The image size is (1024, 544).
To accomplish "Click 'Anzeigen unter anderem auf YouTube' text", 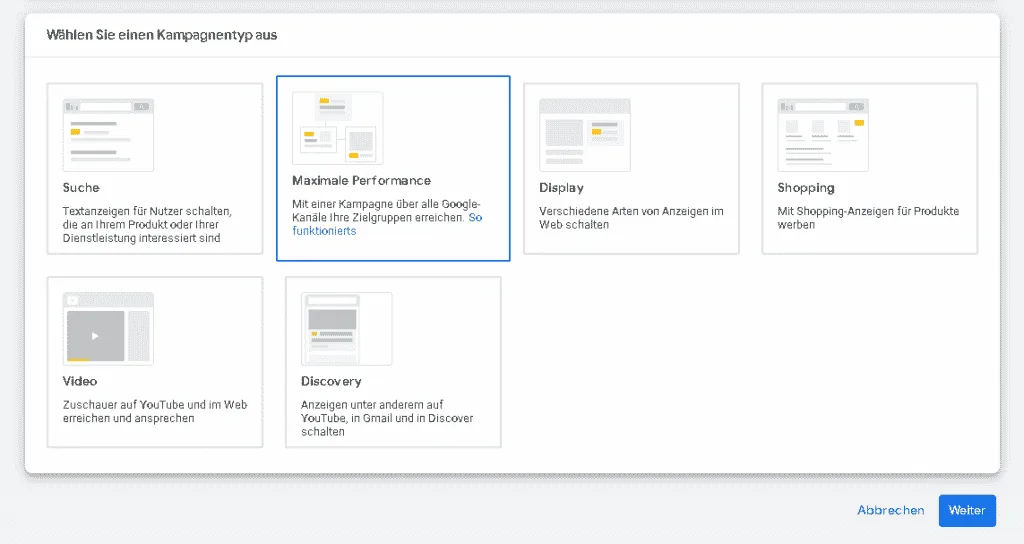I will (387, 418).
